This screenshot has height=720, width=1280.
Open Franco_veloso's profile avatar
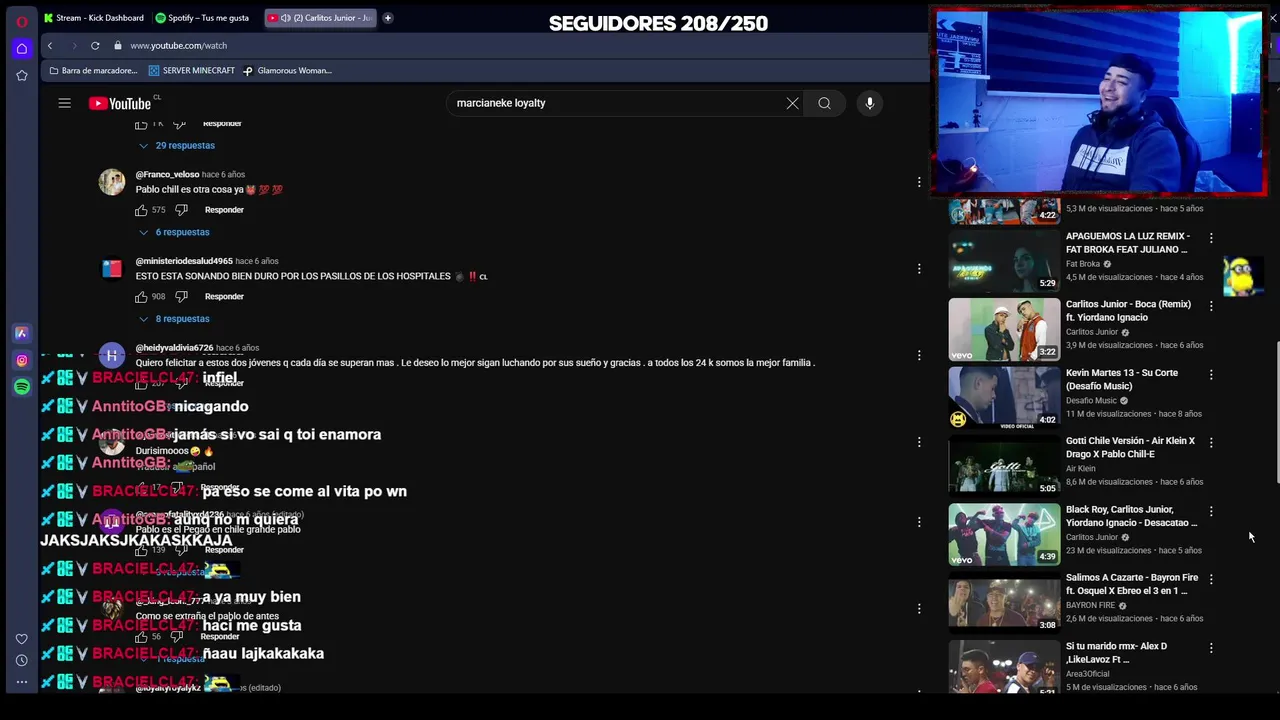point(112,182)
